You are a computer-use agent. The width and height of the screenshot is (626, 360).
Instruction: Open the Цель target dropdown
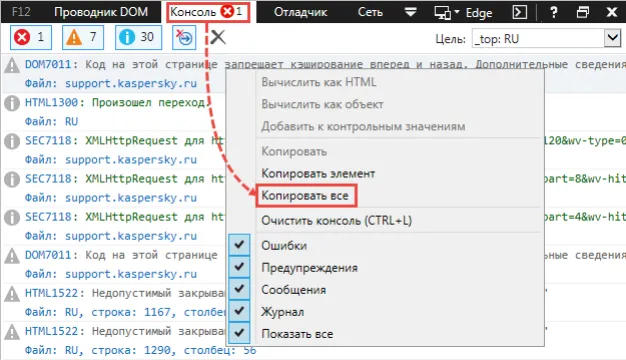coord(612,39)
